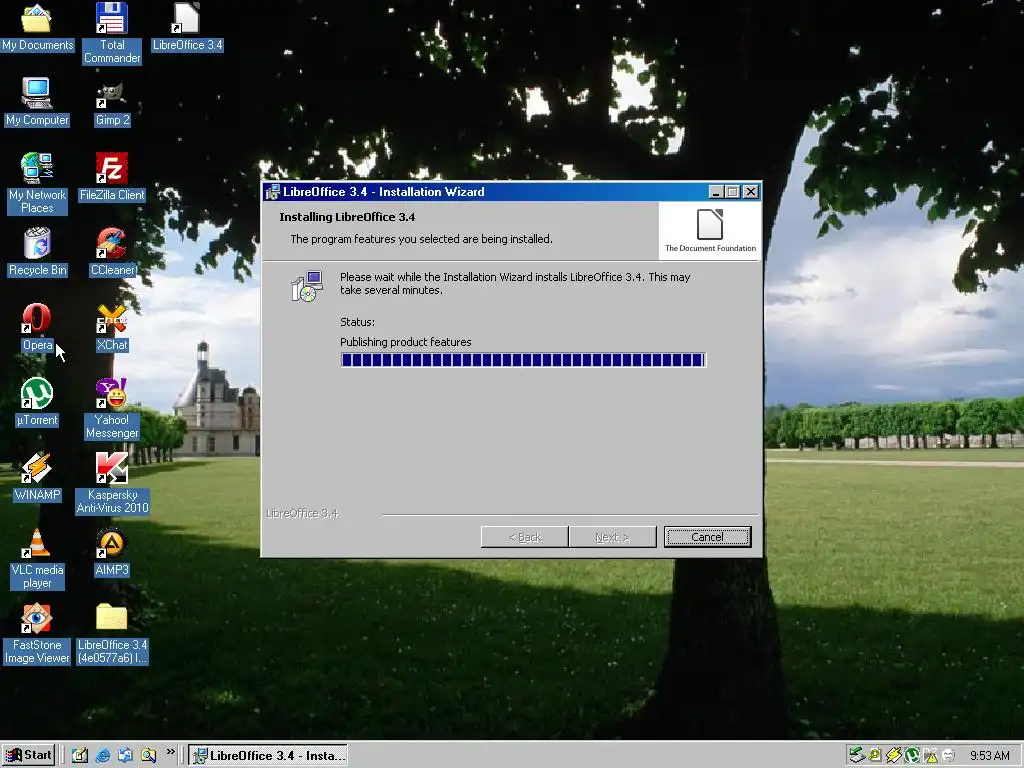Click the µTorrent tray icon
1024x768 pixels.
tap(912, 756)
